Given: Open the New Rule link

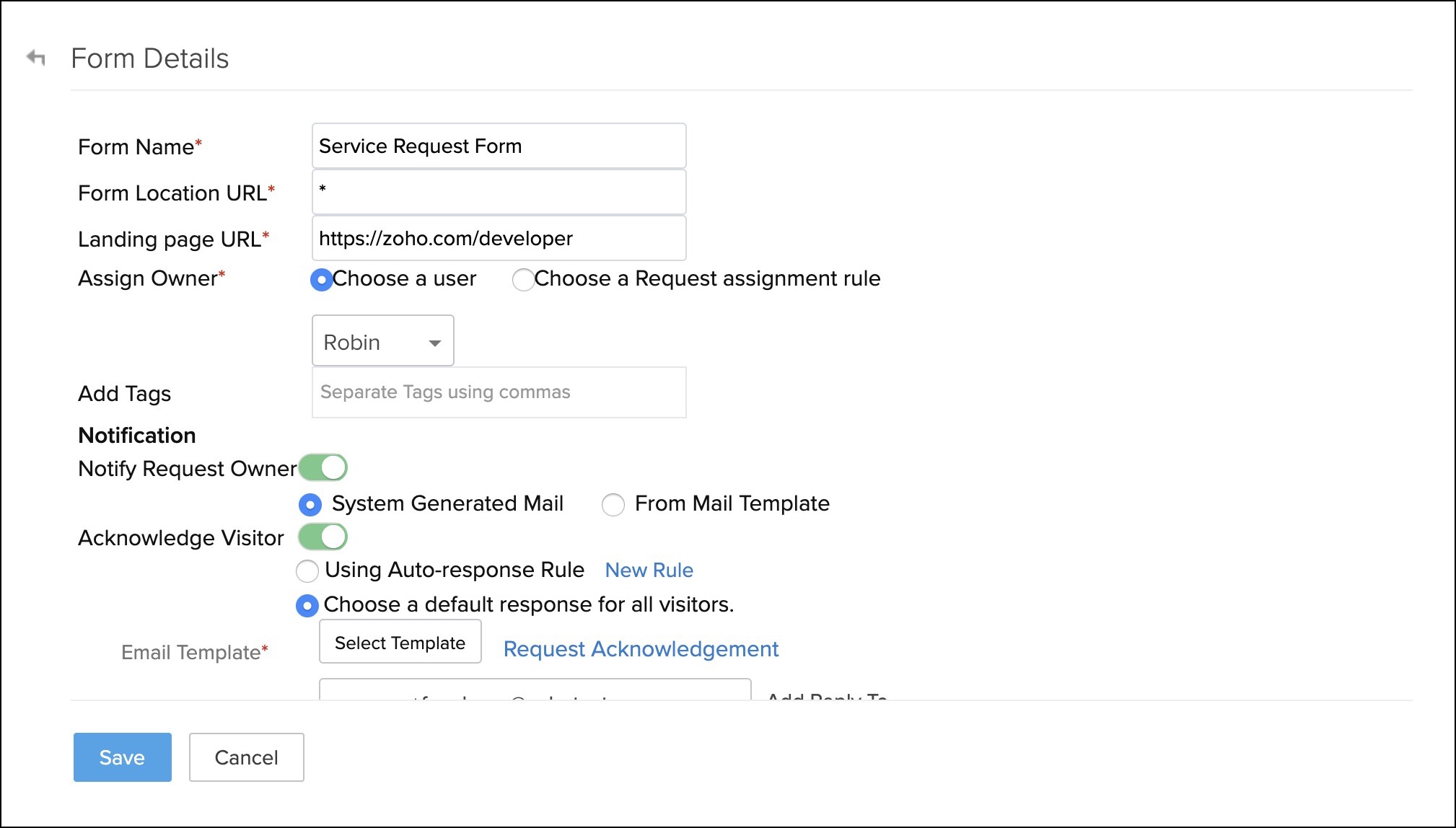Looking at the screenshot, I should click(649, 571).
